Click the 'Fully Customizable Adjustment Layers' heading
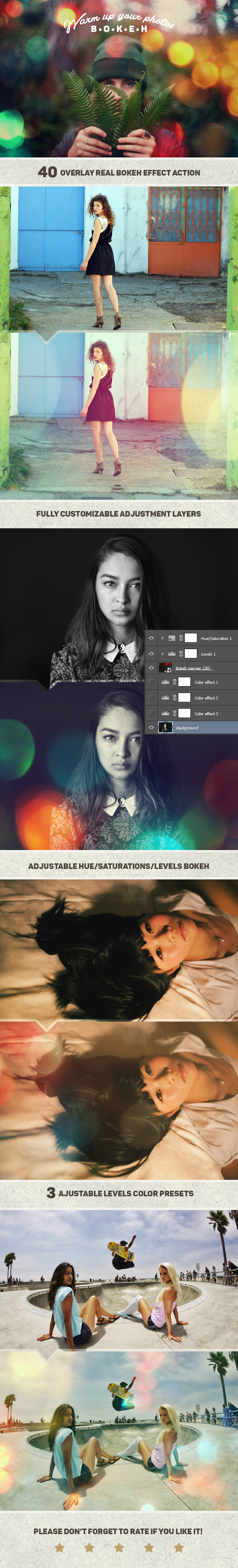This screenshot has height=1568, width=238. (x=118, y=514)
